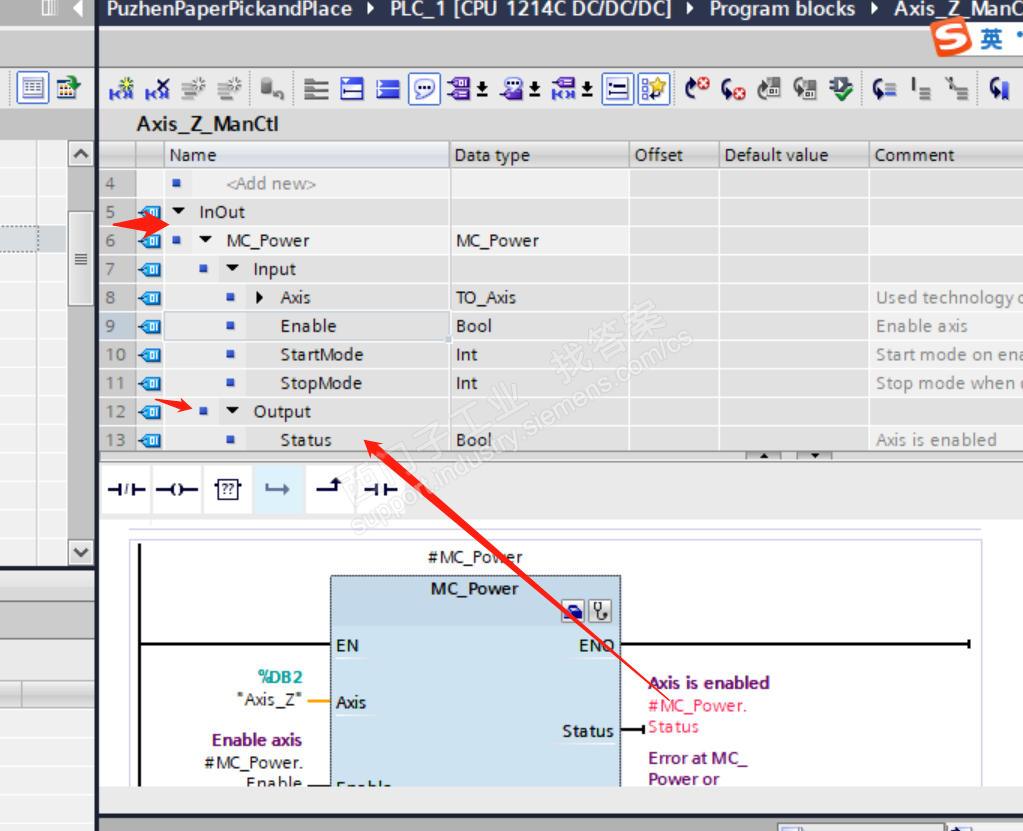Click Program blocks in breadcrumb
Viewport: 1023px width, 831px height.
(782, 9)
